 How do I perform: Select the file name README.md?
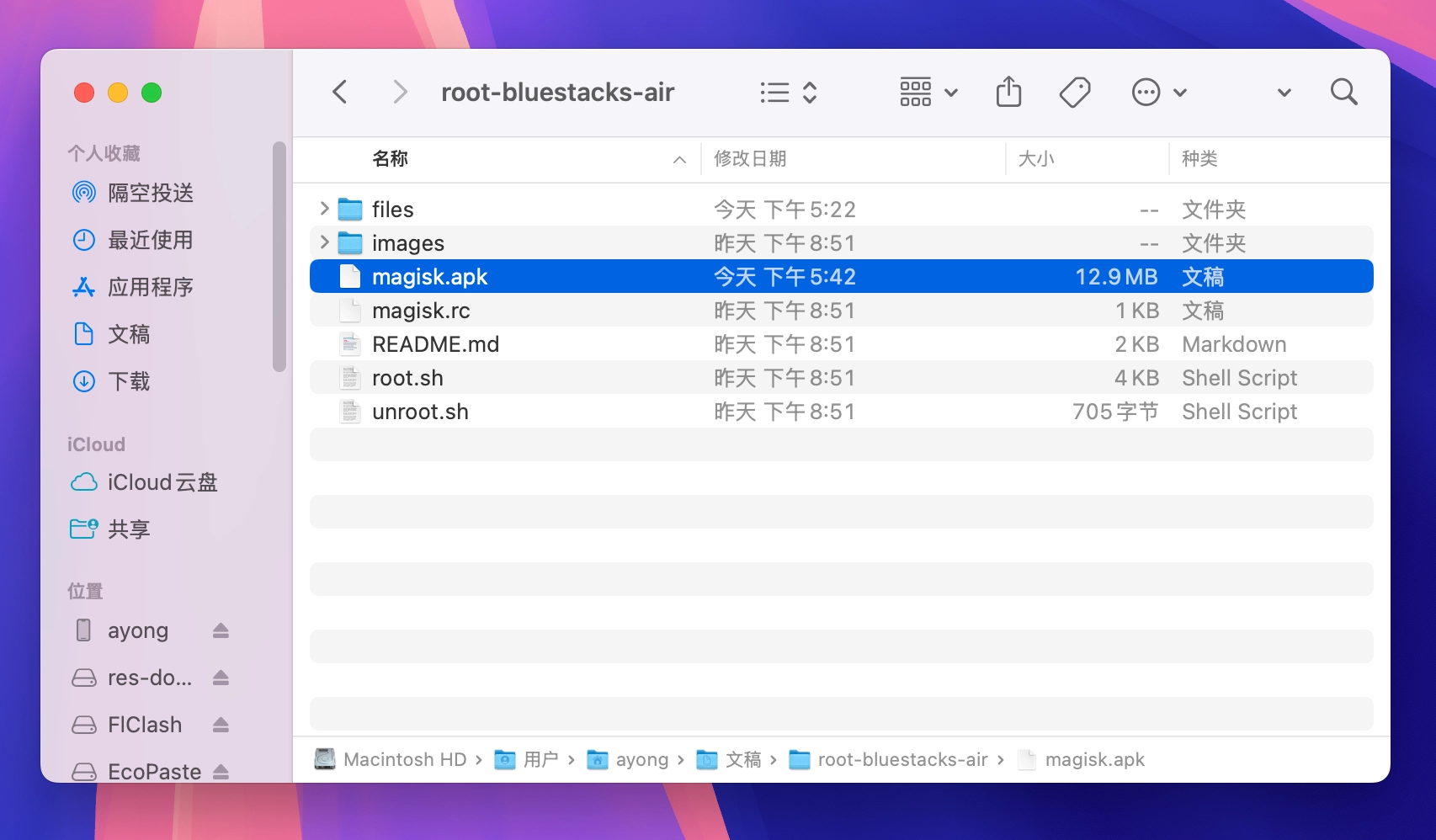[436, 344]
